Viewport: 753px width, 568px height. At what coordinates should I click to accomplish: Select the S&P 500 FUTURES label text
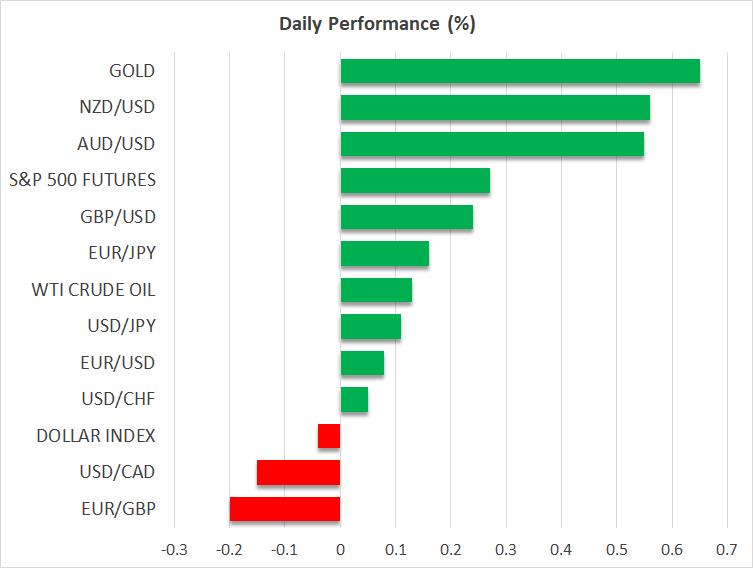pos(95,181)
